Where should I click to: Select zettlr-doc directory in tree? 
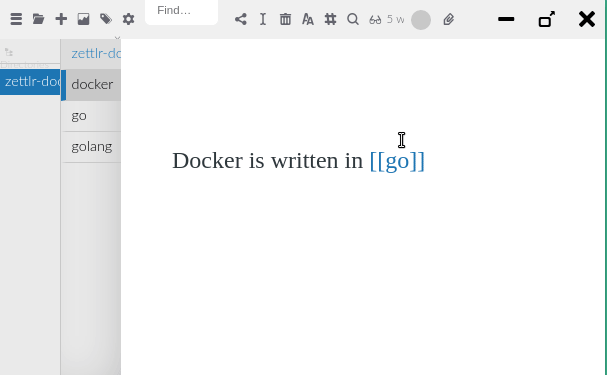point(30,82)
